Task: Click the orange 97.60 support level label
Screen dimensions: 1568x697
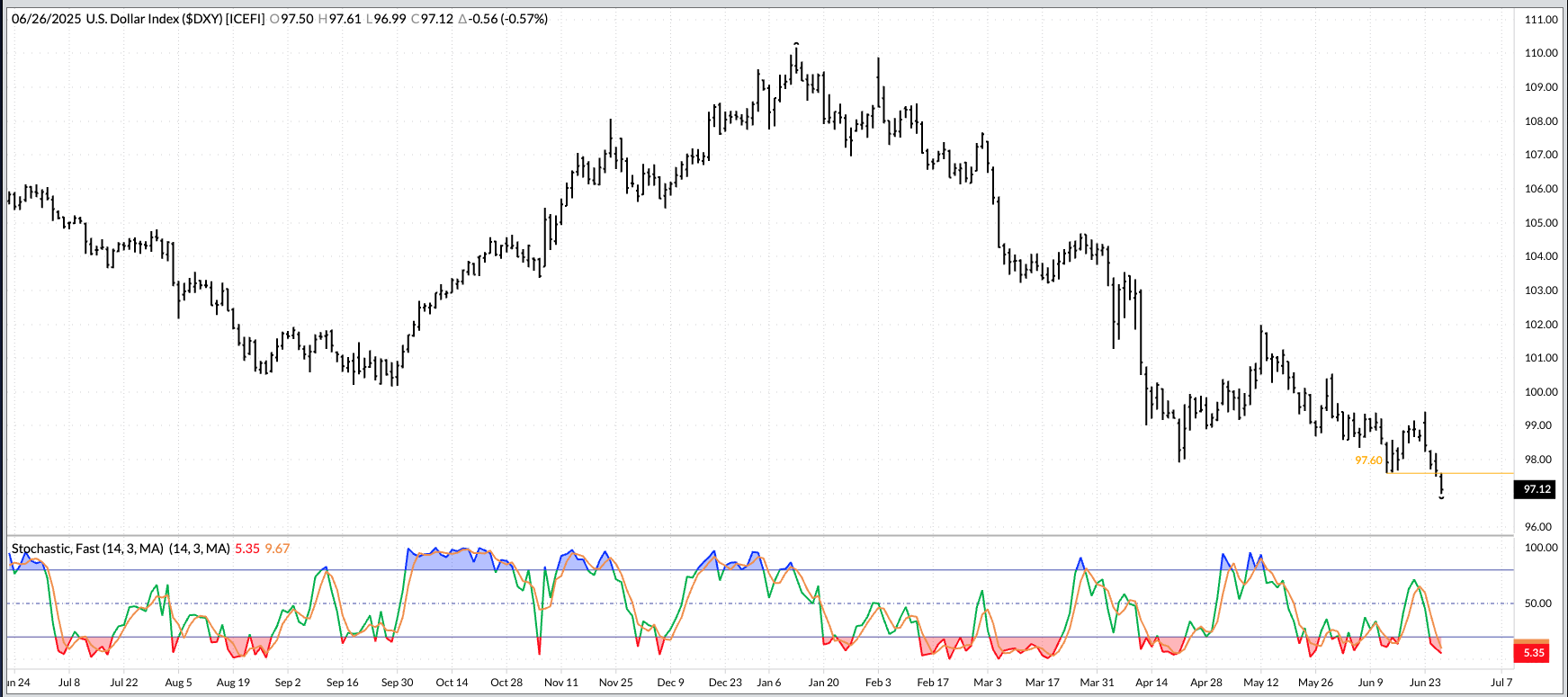Action: click(1367, 460)
